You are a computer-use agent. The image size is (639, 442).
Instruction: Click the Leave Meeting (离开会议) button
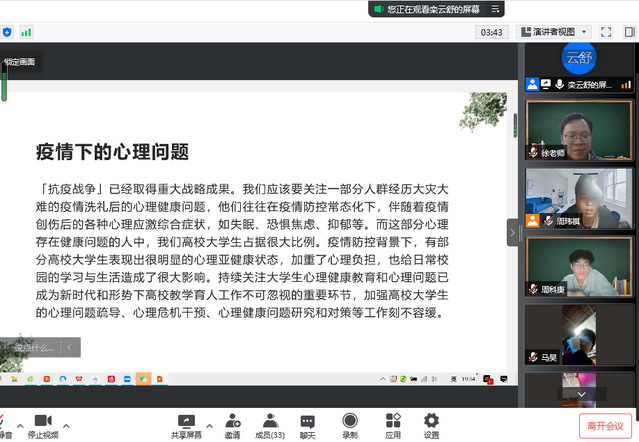coord(605,425)
